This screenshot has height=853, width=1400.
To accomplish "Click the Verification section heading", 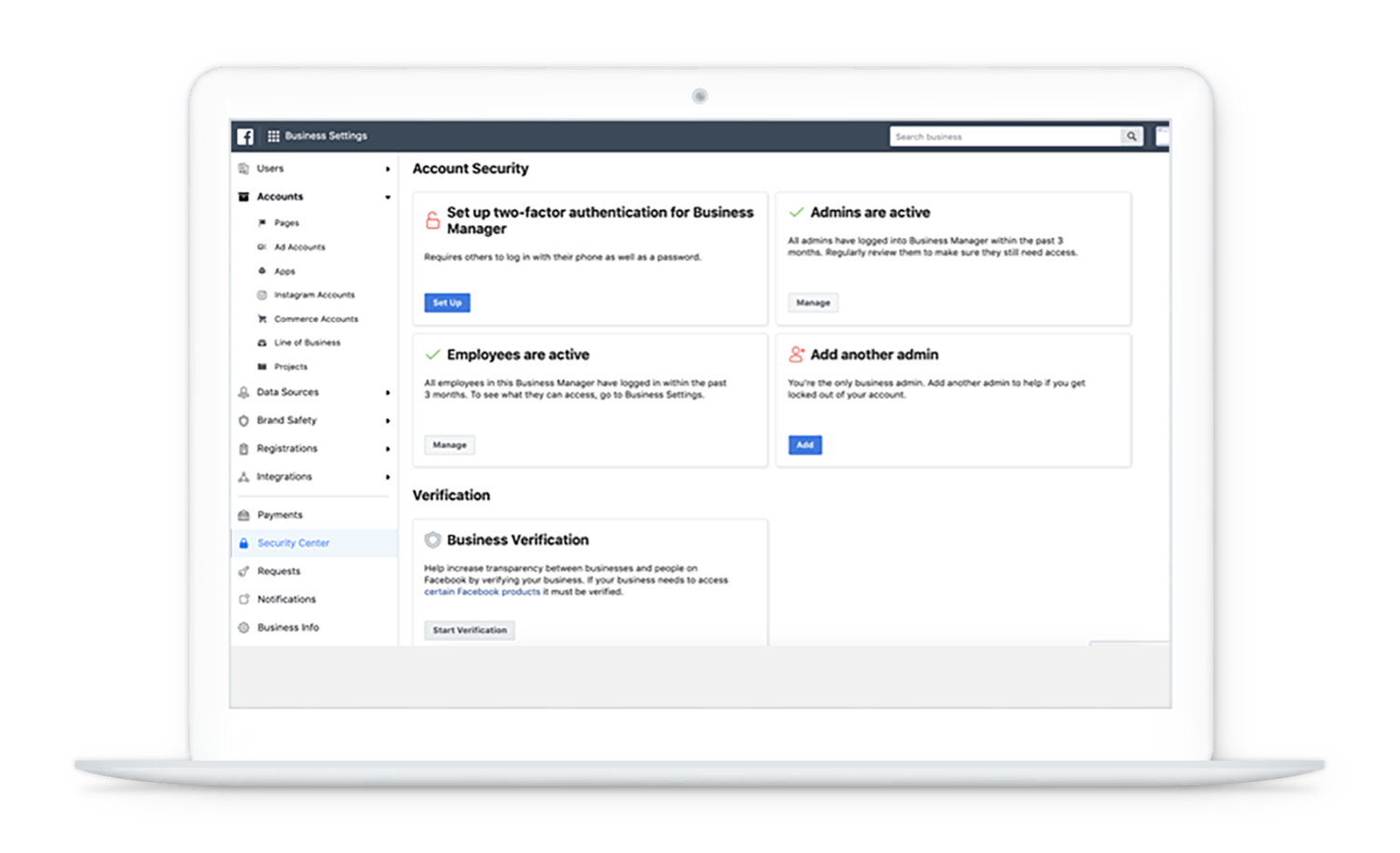I will (451, 496).
